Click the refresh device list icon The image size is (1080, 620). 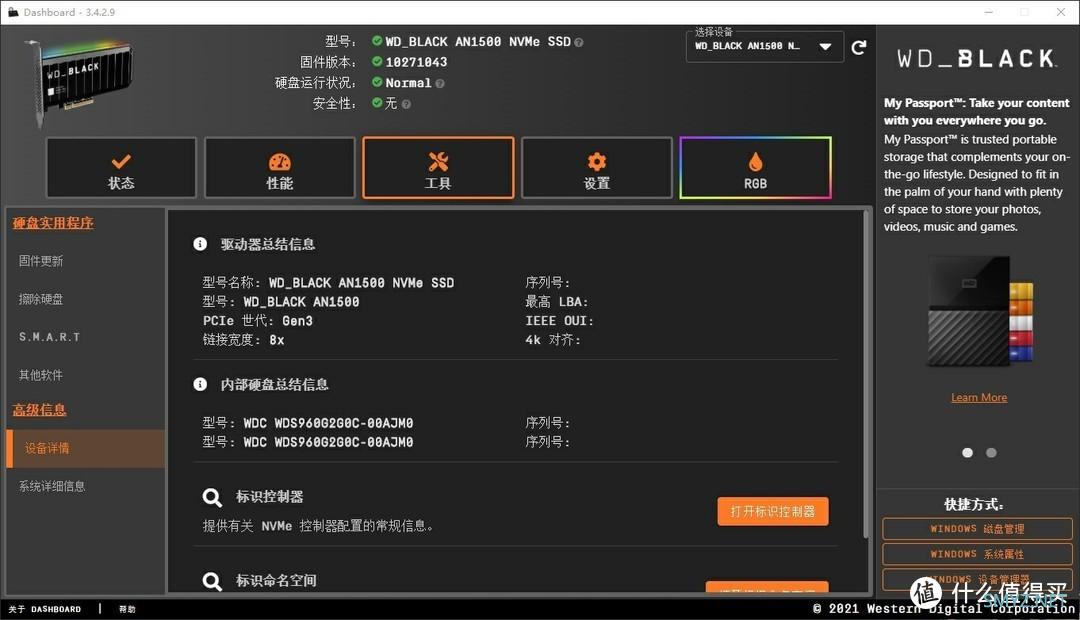[x=858, y=48]
